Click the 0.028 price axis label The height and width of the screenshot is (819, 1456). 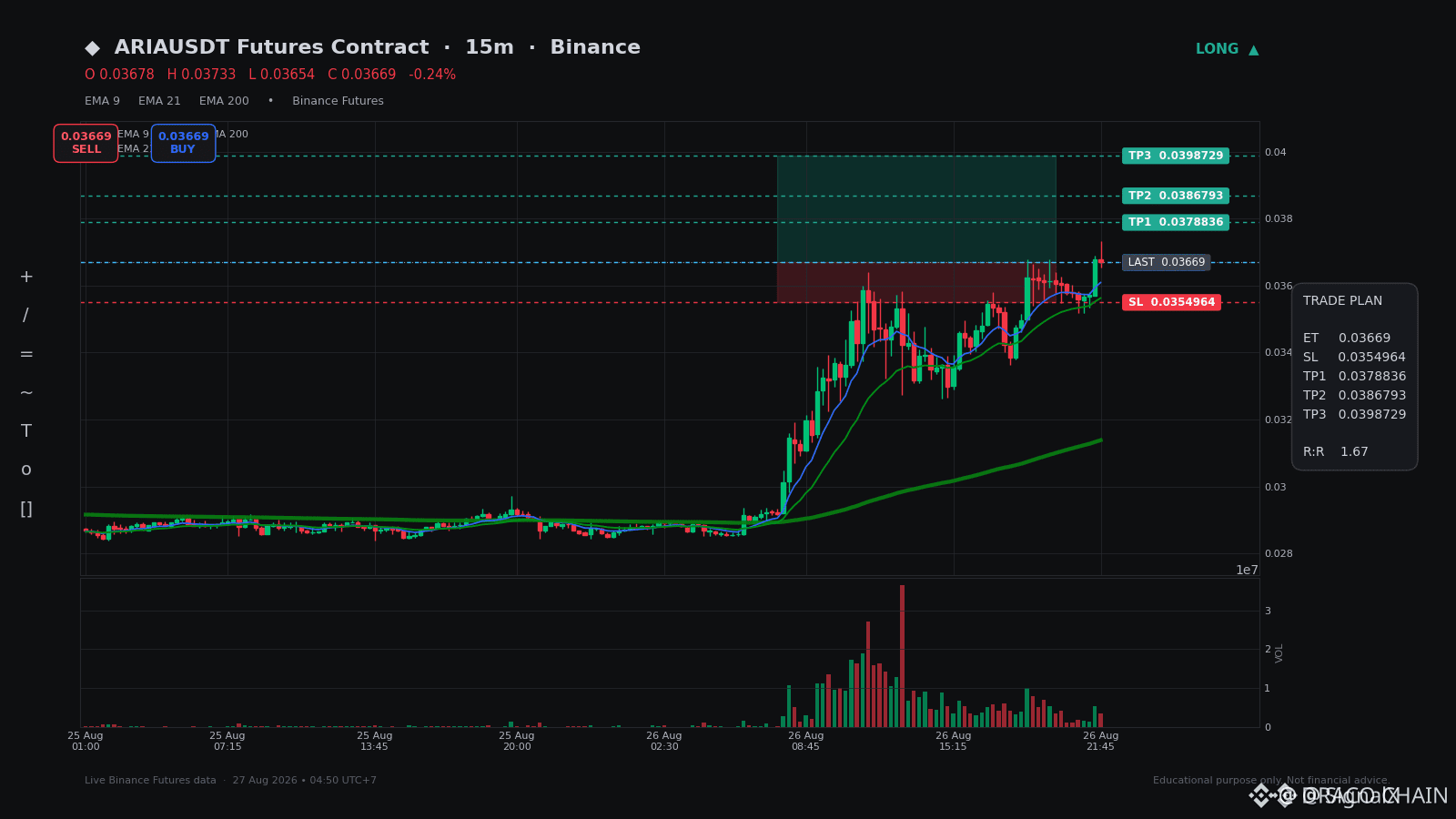[x=1279, y=554]
